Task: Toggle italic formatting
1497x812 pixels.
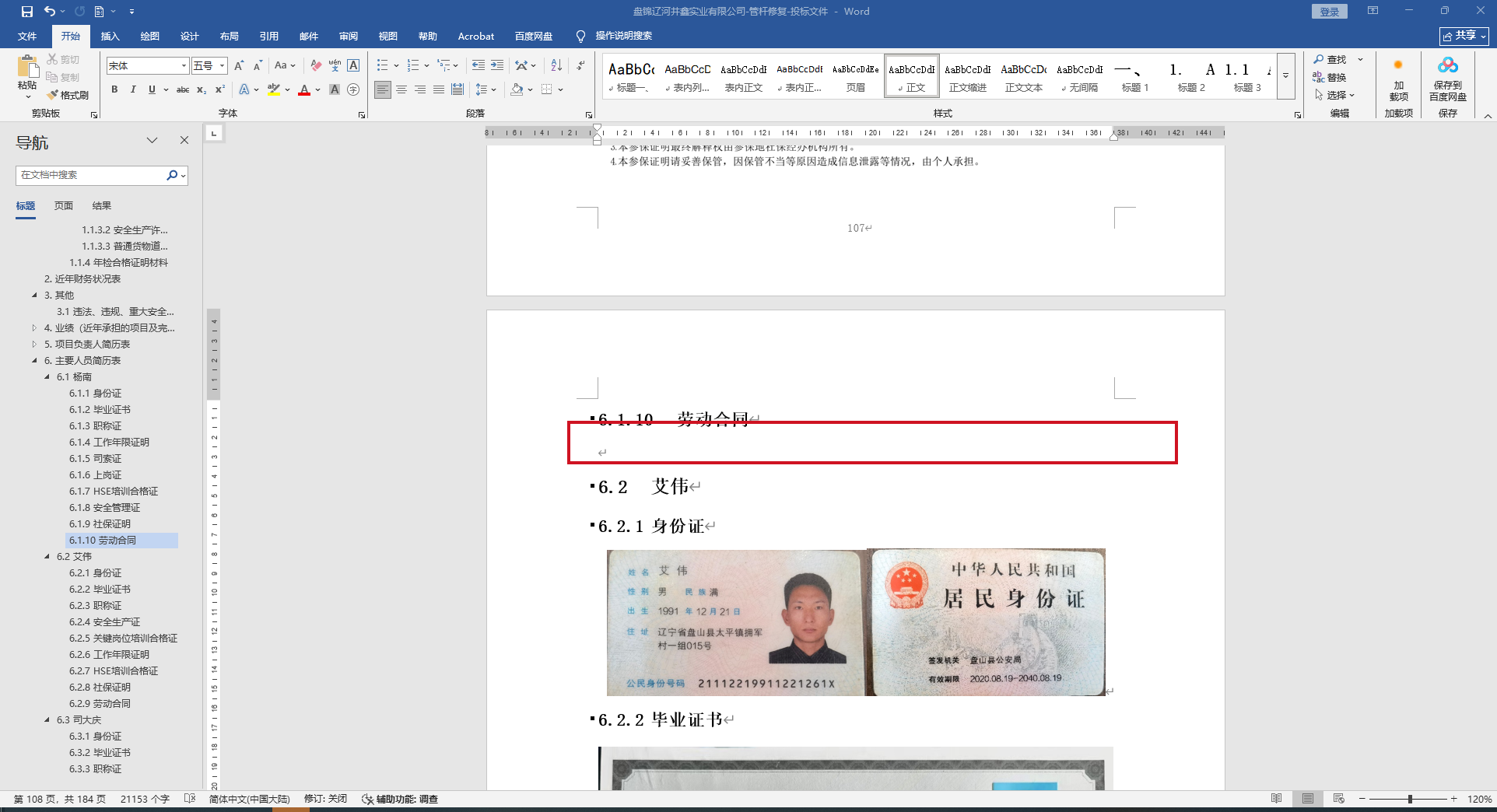Action: (133, 89)
